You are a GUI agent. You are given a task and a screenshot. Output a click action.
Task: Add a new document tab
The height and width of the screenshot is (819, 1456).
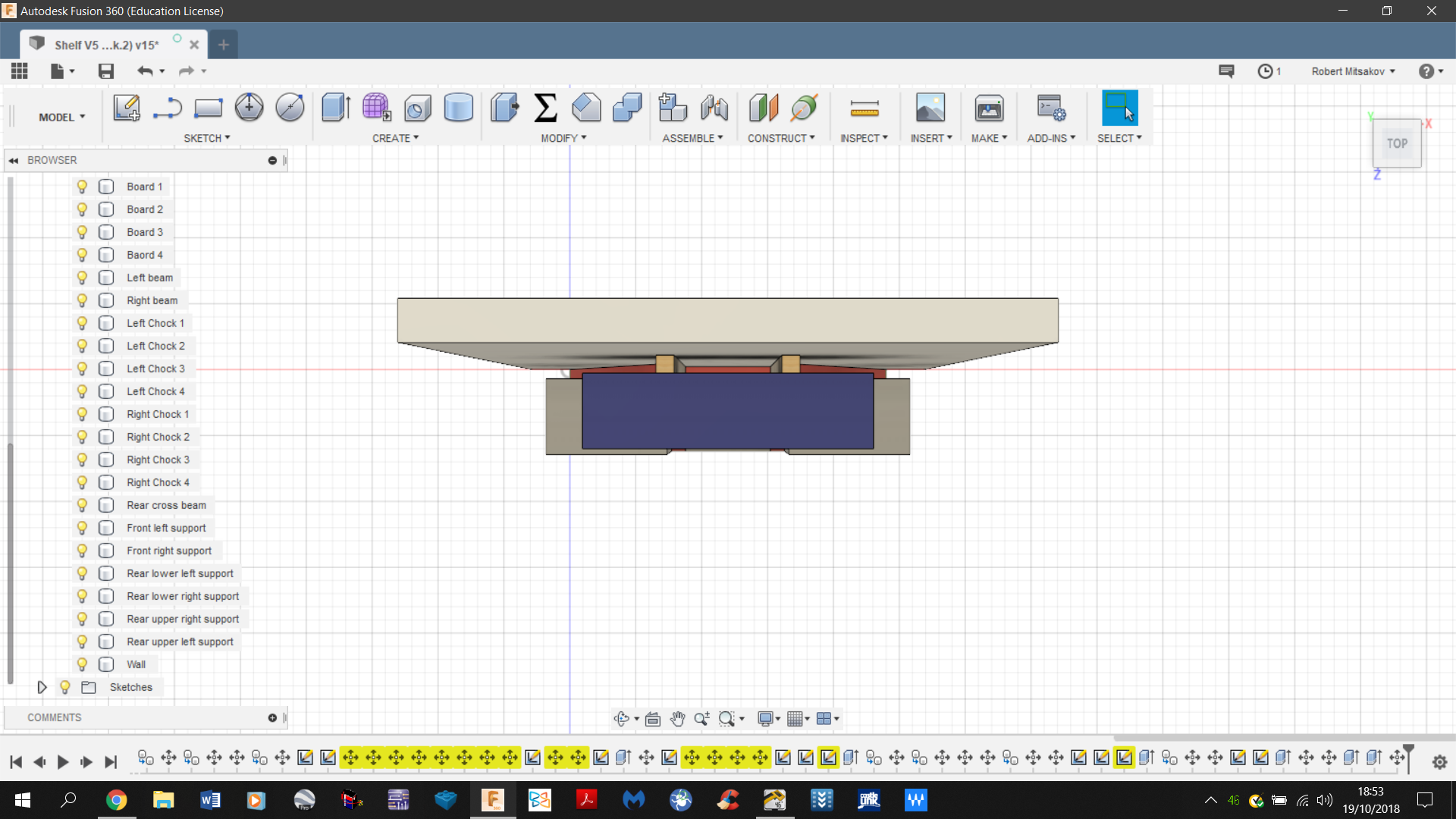(x=223, y=45)
